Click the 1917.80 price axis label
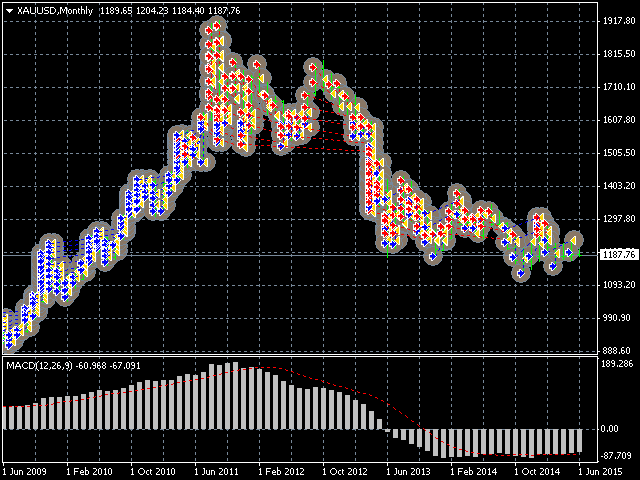 click(619, 20)
